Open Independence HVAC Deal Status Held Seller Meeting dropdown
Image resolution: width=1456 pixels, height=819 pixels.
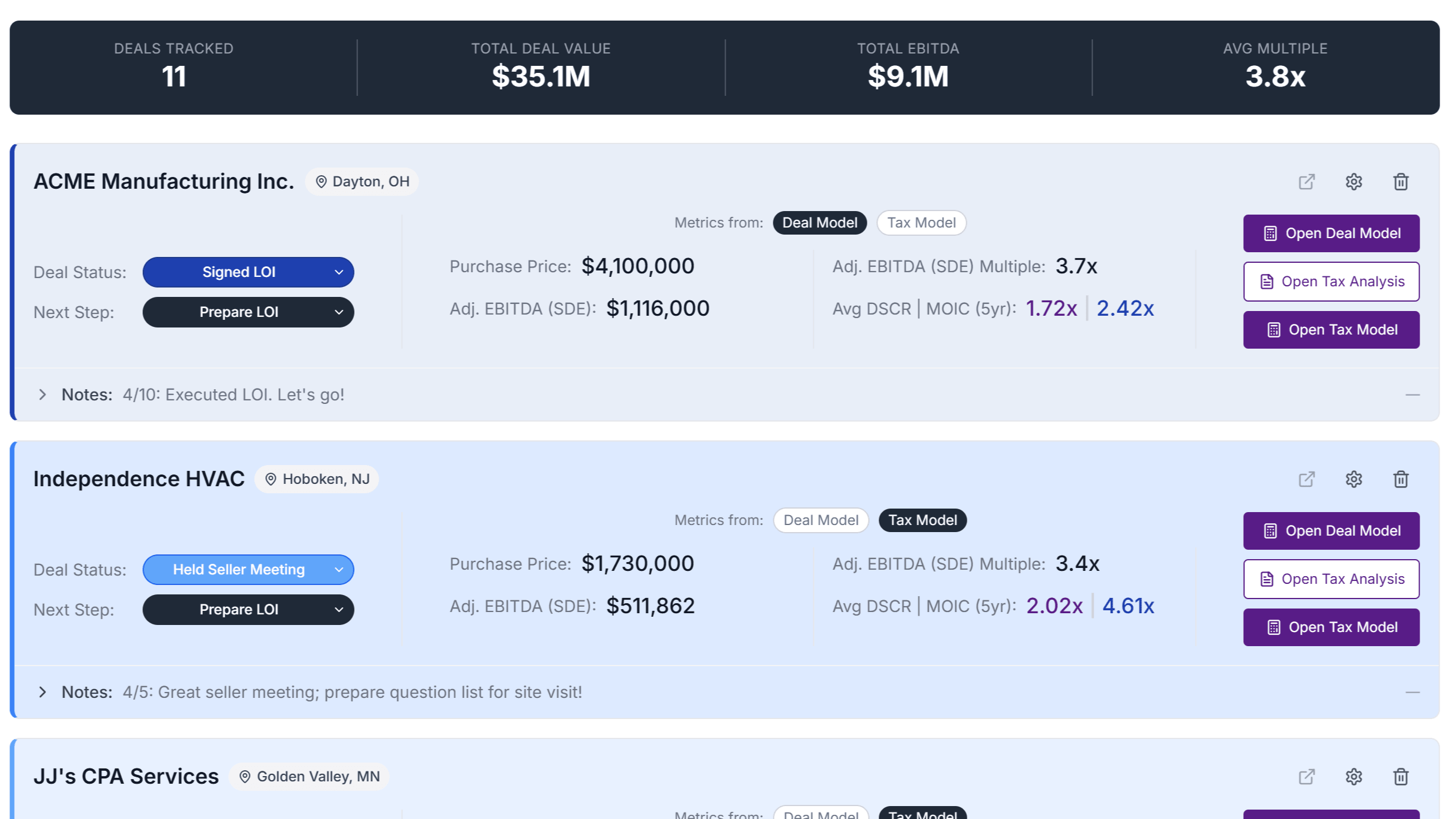[x=248, y=570]
